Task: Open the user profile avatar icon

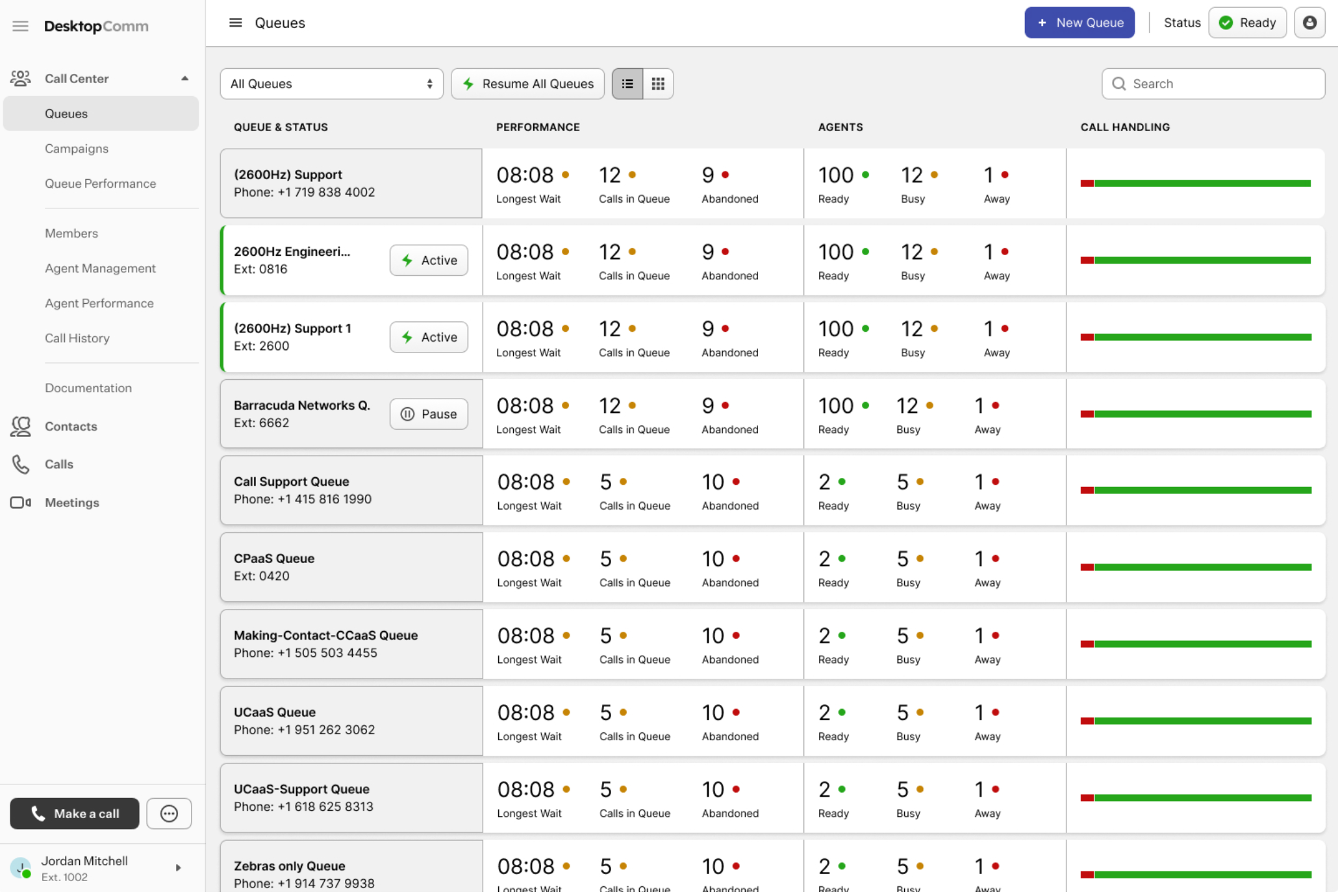Action: [x=1309, y=23]
